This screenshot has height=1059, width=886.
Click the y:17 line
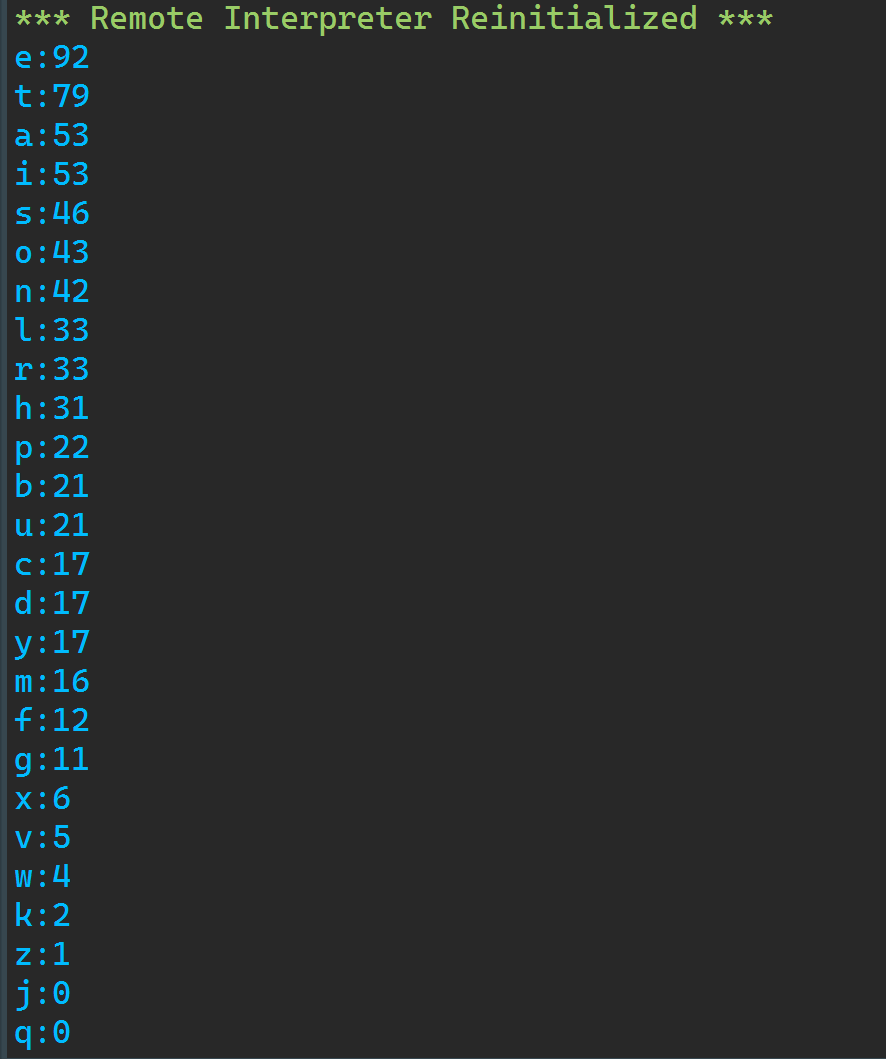[52, 642]
